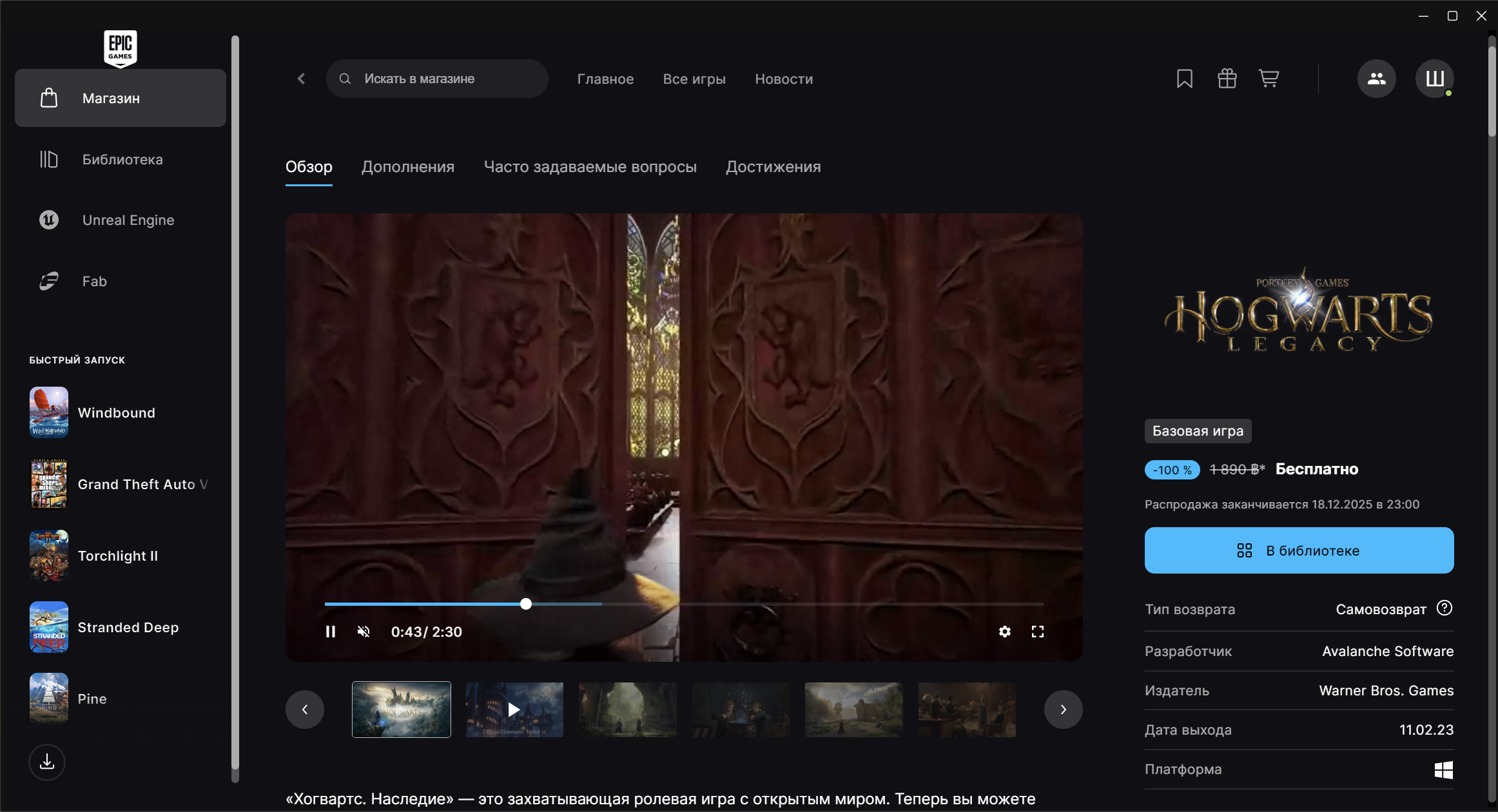The width and height of the screenshot is (1498, 812).
Task: Open the shopping cart
Action: [x=1269, y=79]
